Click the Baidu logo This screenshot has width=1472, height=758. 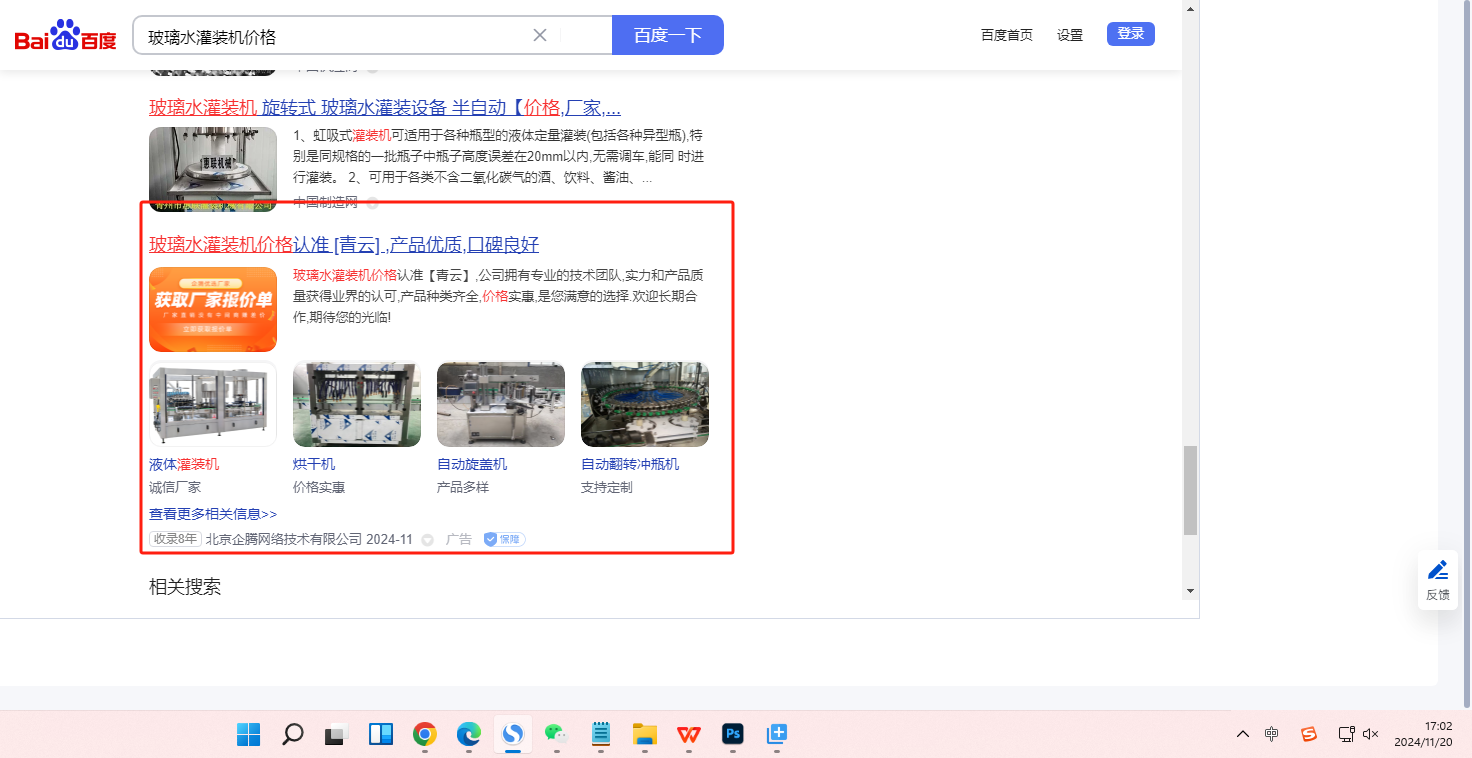pyautogui.click(x=66, y=36)
